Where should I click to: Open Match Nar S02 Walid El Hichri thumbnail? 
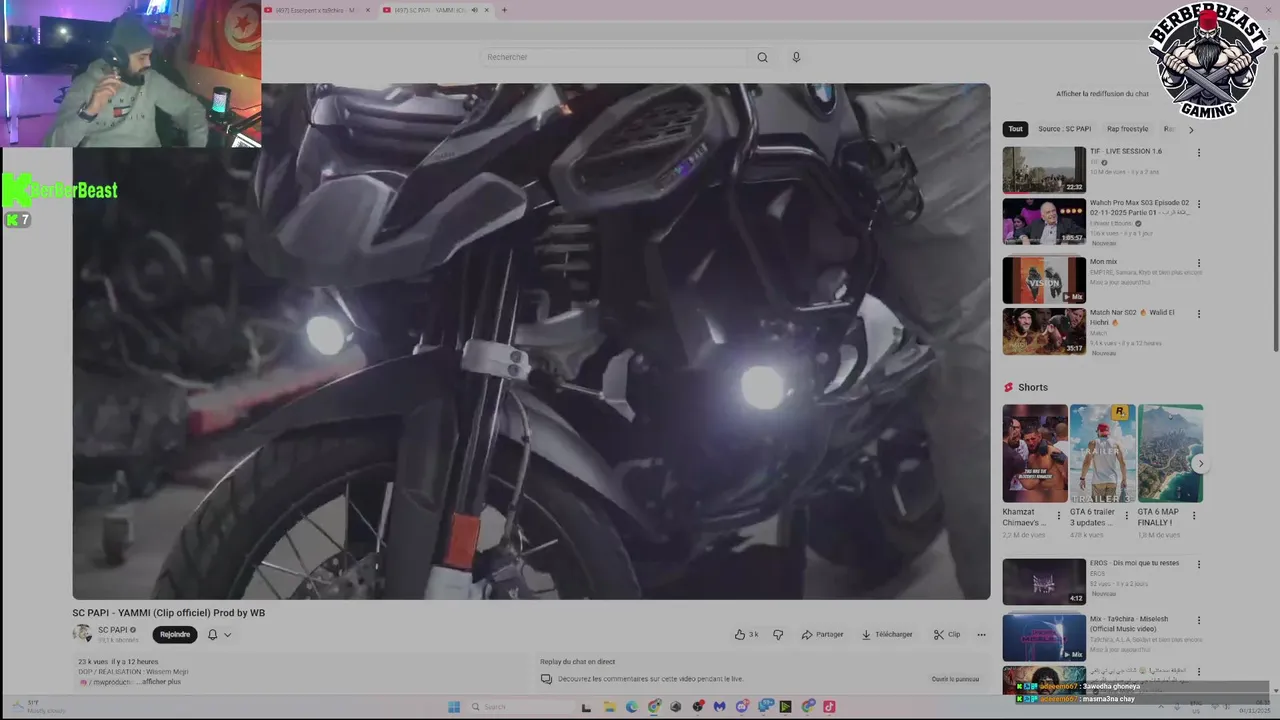pos(1044,331)
